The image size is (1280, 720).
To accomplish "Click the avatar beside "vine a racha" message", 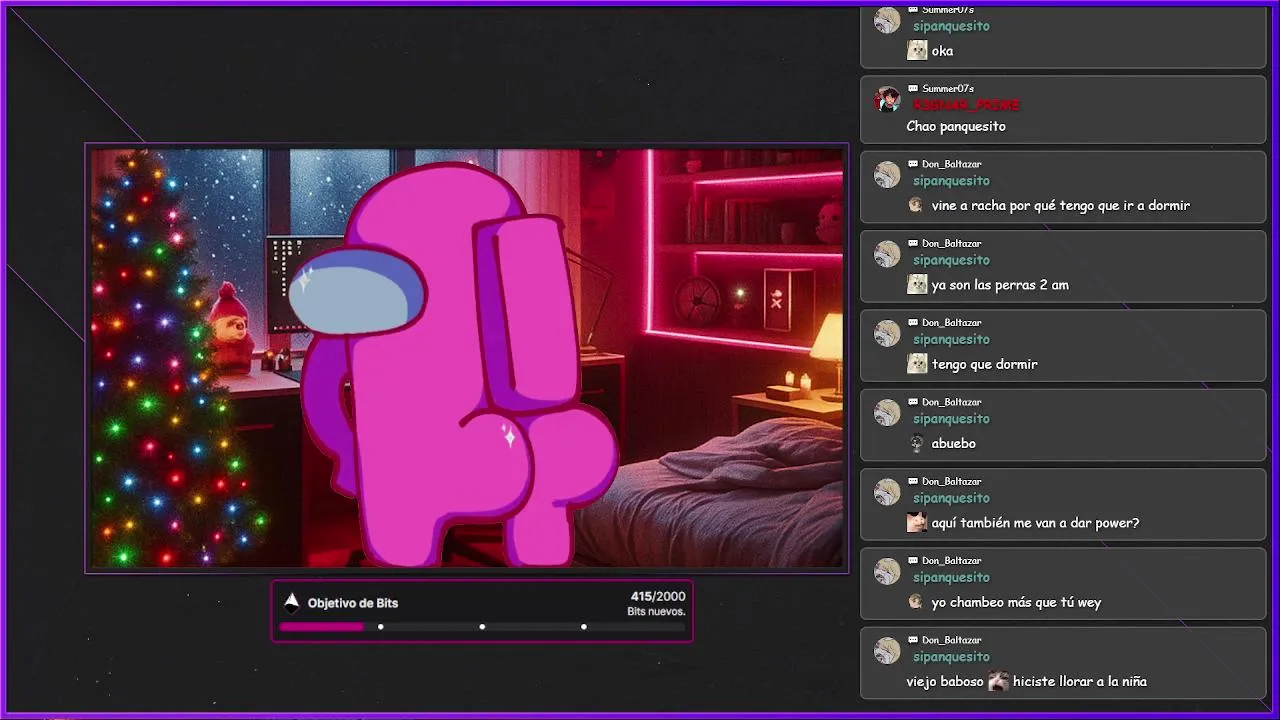I will [x=887, y=175].
